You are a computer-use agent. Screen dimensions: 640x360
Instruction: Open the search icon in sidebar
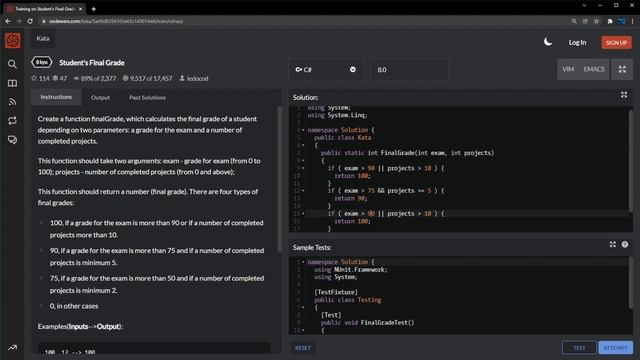12,64
